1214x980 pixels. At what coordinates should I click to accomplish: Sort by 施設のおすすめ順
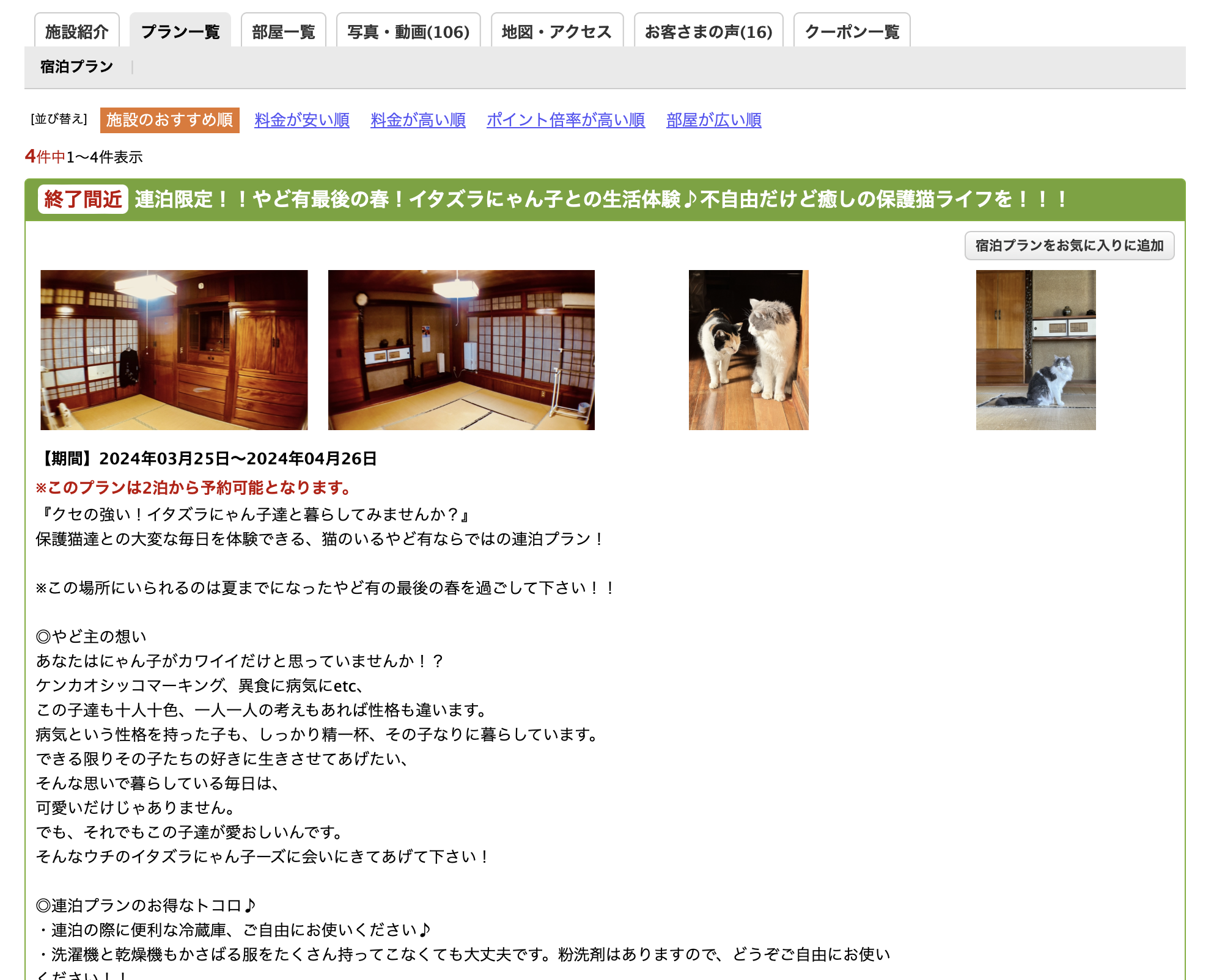[x=169, y=120]
